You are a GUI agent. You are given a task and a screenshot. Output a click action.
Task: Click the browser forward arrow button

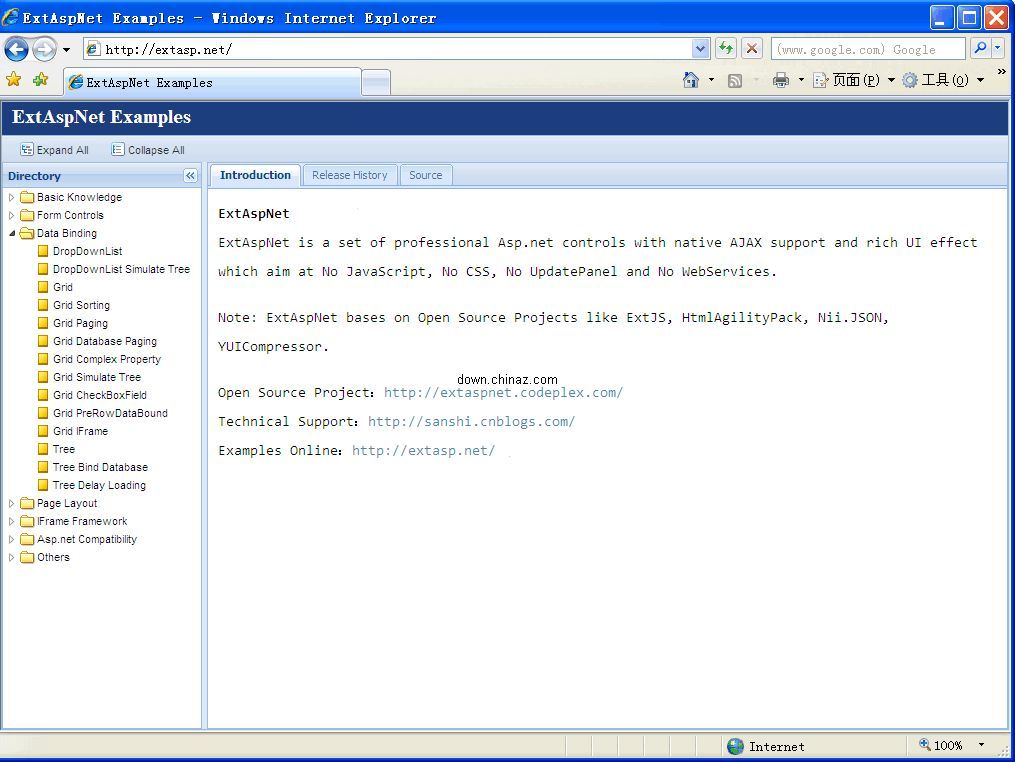coord(44,49)
